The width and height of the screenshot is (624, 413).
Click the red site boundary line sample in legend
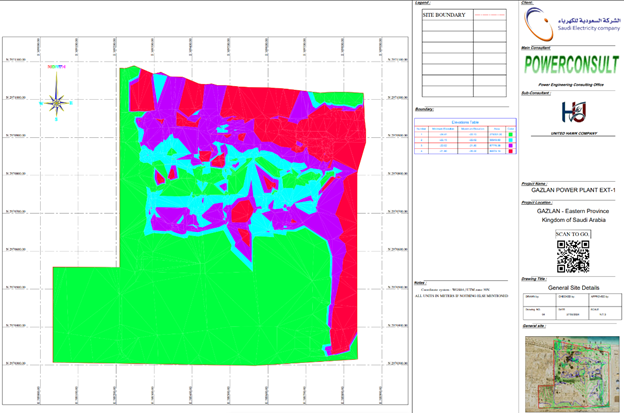pyautogui.click(x=489, y=15)
